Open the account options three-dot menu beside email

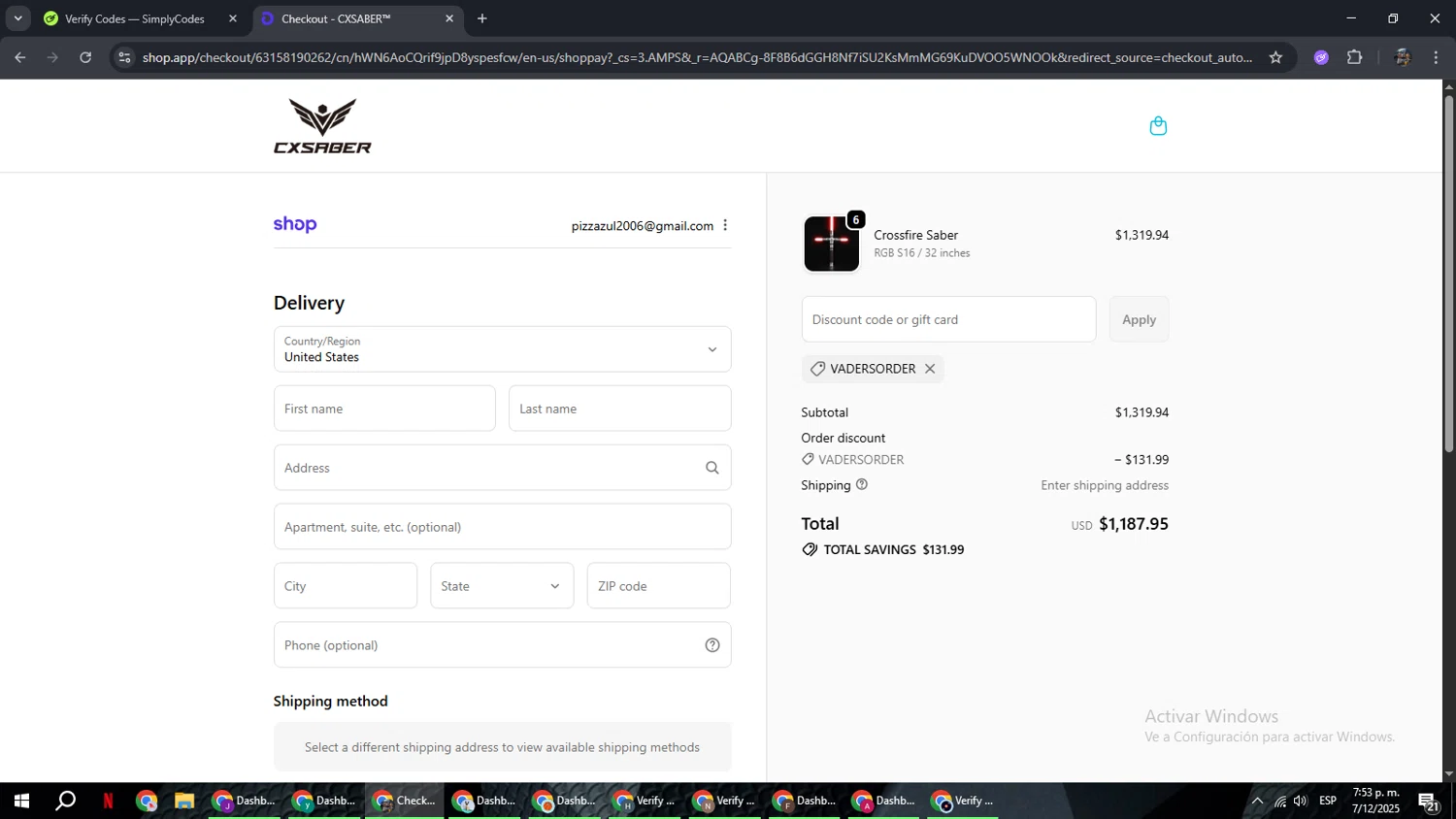coord(725,225)
